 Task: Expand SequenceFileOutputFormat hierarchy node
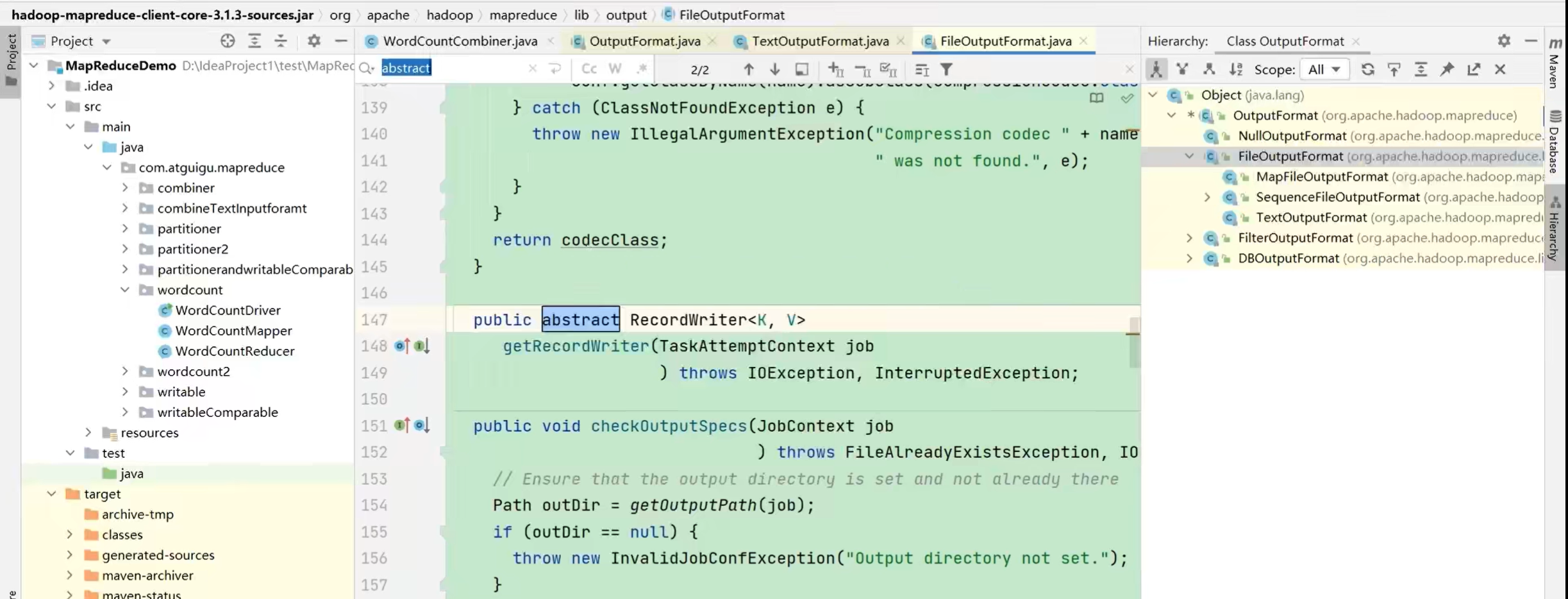(1207, 198)
